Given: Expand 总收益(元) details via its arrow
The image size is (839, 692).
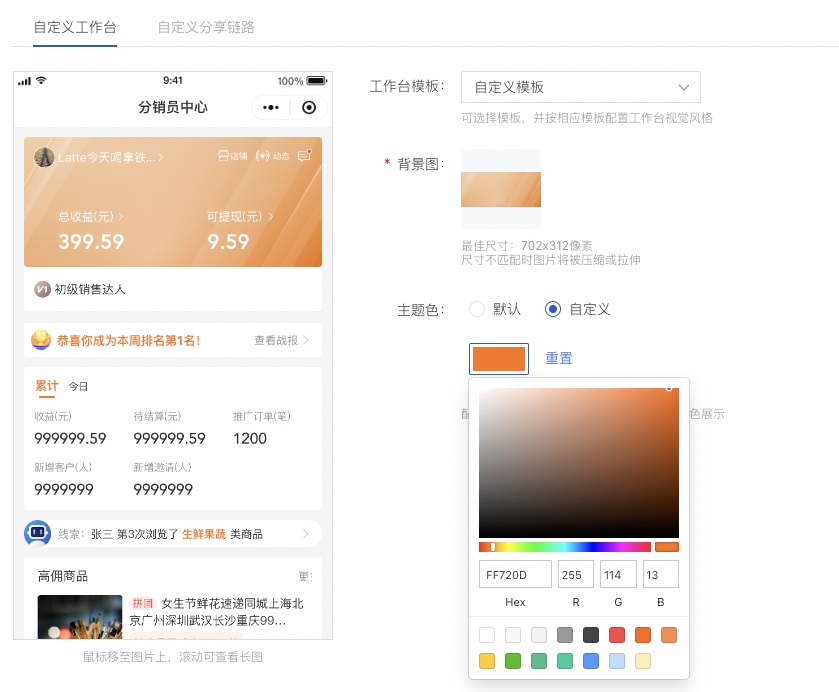Looking at the screenshot, I should tap(121, 216).
